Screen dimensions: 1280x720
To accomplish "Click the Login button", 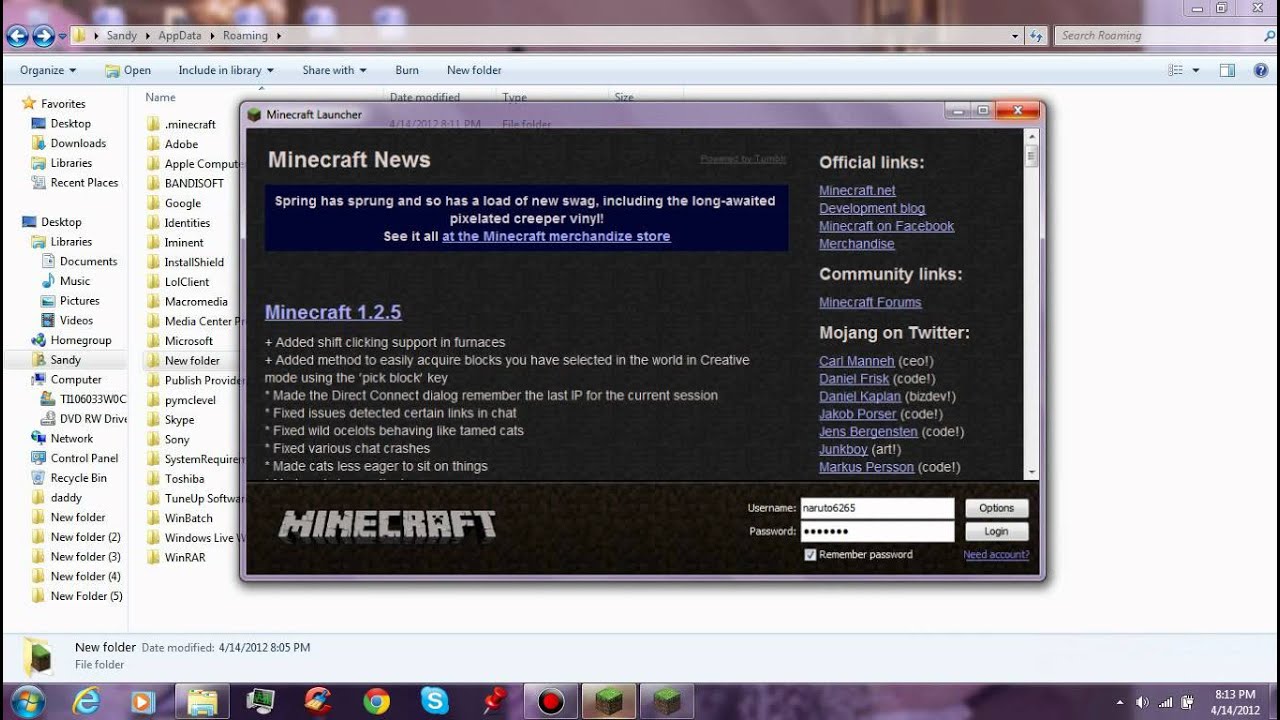I will [x=996, y=531].
